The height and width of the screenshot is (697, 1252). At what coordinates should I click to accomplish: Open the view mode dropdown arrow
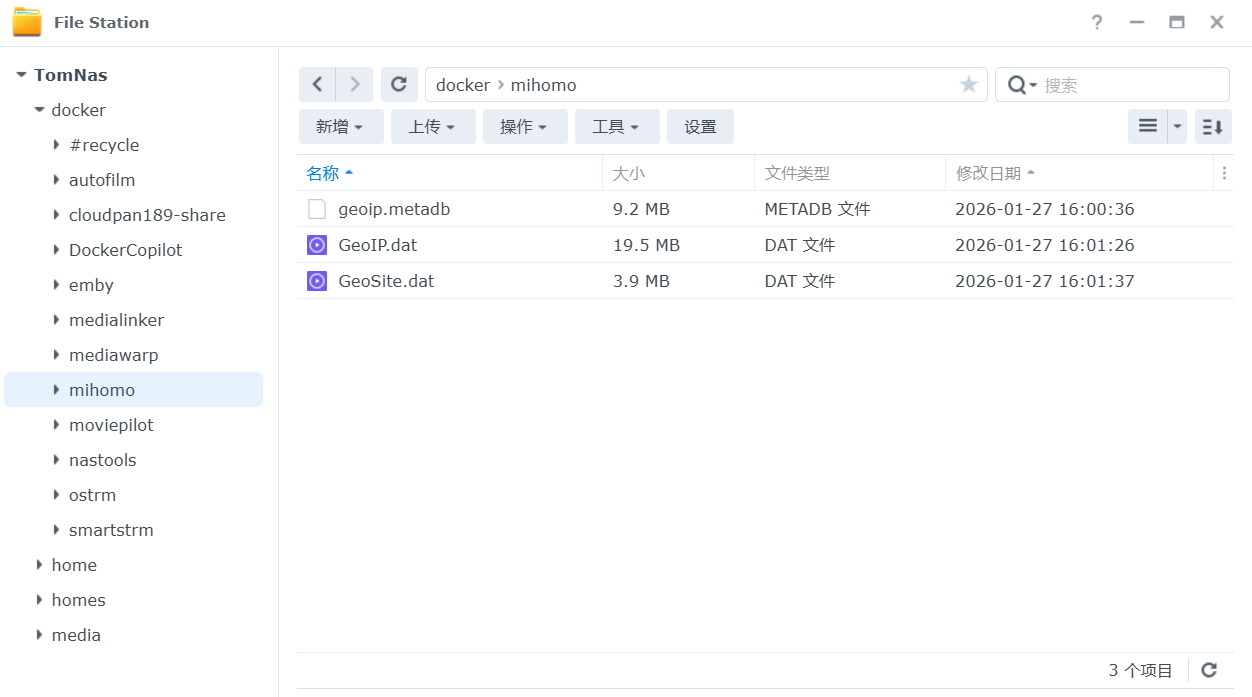coord(1177,126)
